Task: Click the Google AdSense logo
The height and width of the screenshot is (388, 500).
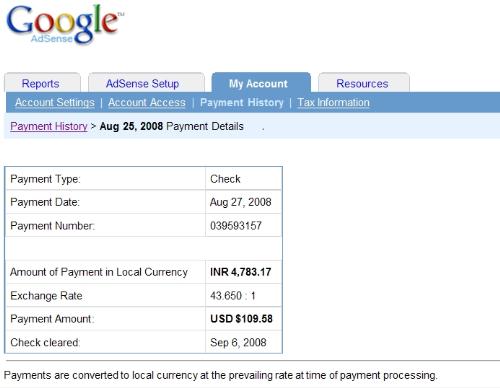Action: click(65, 24)
